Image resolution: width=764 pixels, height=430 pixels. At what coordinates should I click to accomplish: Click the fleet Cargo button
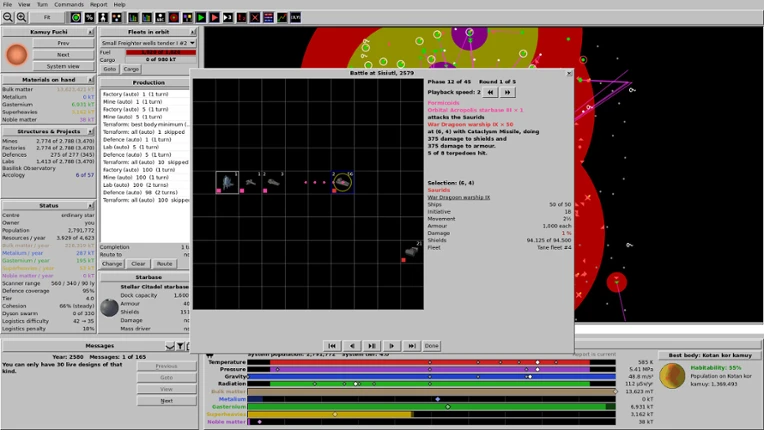point(131,69)
